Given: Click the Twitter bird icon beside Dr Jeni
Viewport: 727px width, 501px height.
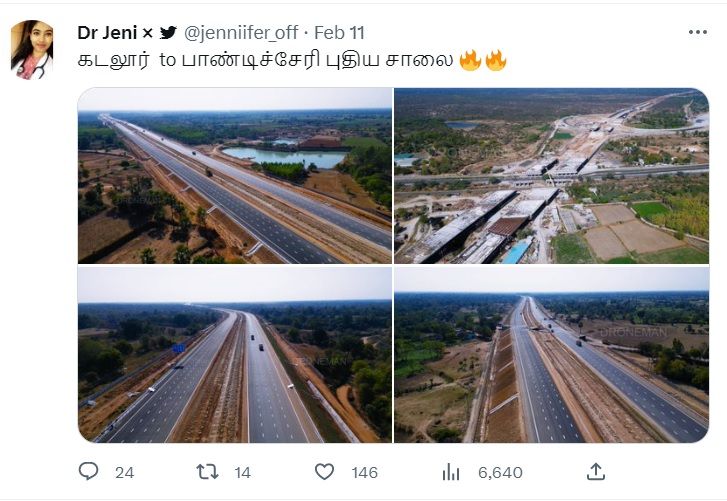Looking at the screenshot, I should [x=167, y=33].
